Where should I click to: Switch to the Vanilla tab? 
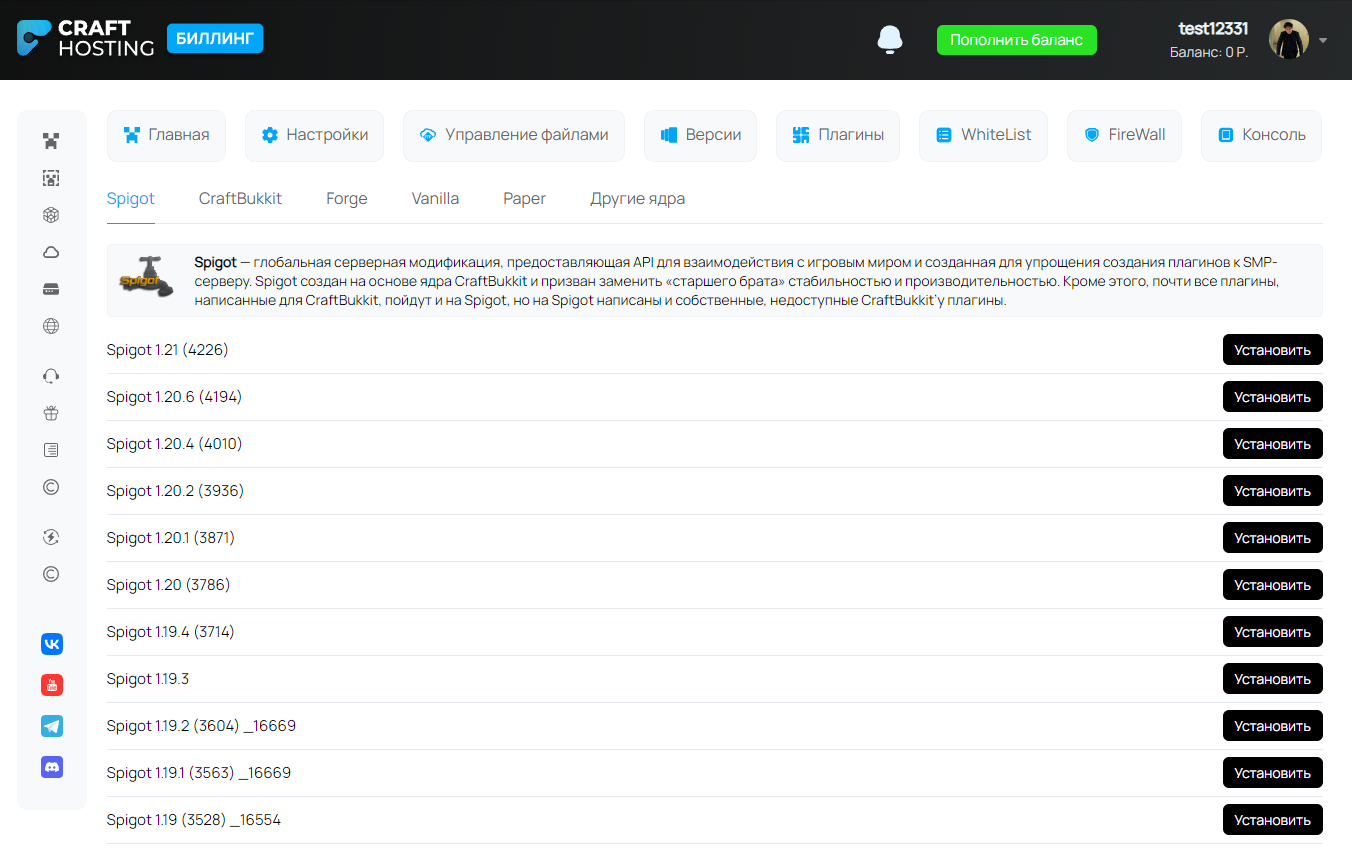pos(435,199)
